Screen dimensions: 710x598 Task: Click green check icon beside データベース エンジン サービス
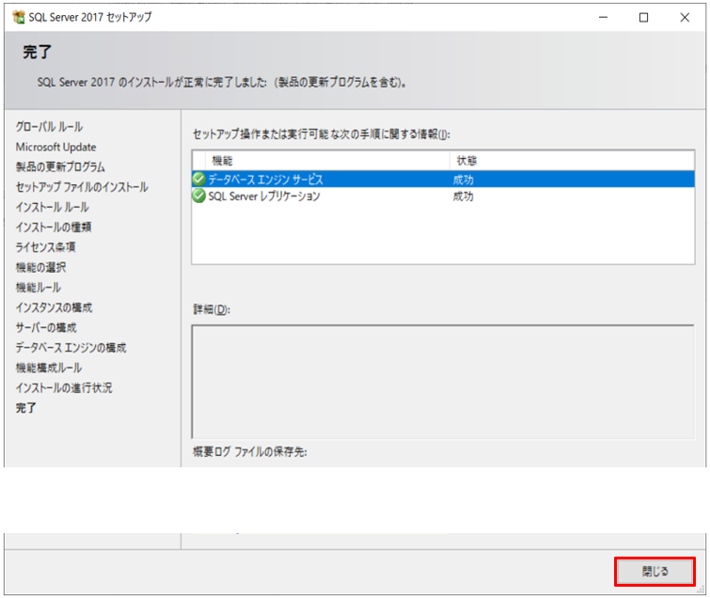[x=199, y=179]
